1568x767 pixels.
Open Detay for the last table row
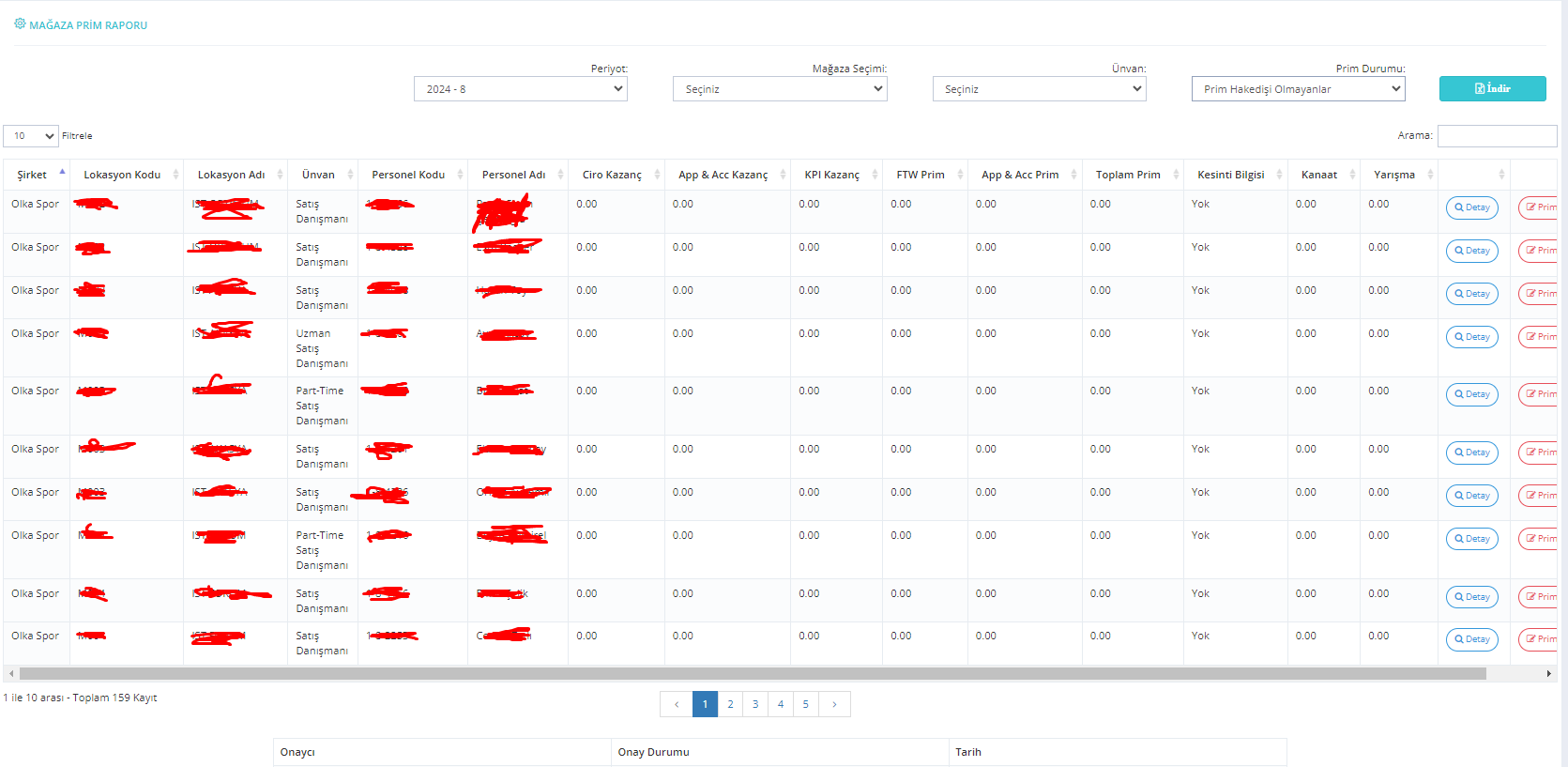(x=1472, y=639)
